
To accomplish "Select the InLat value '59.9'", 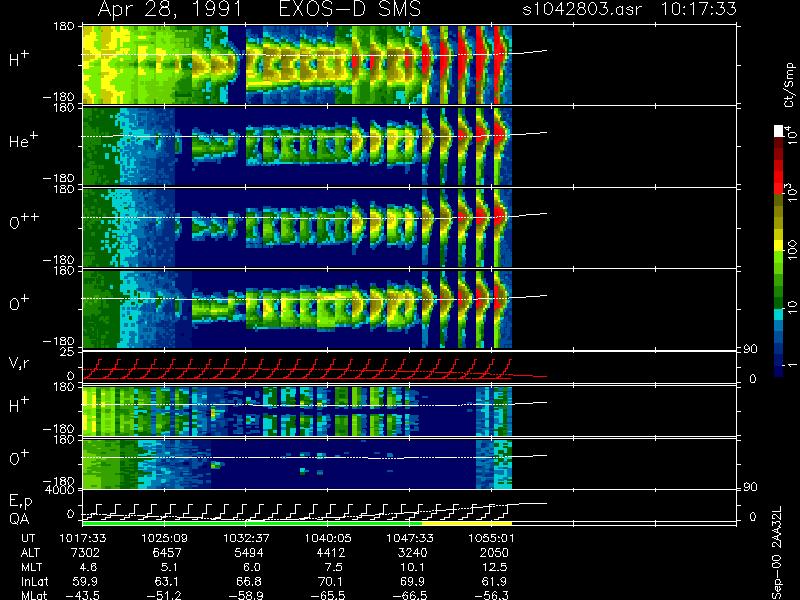I will 86,581.
